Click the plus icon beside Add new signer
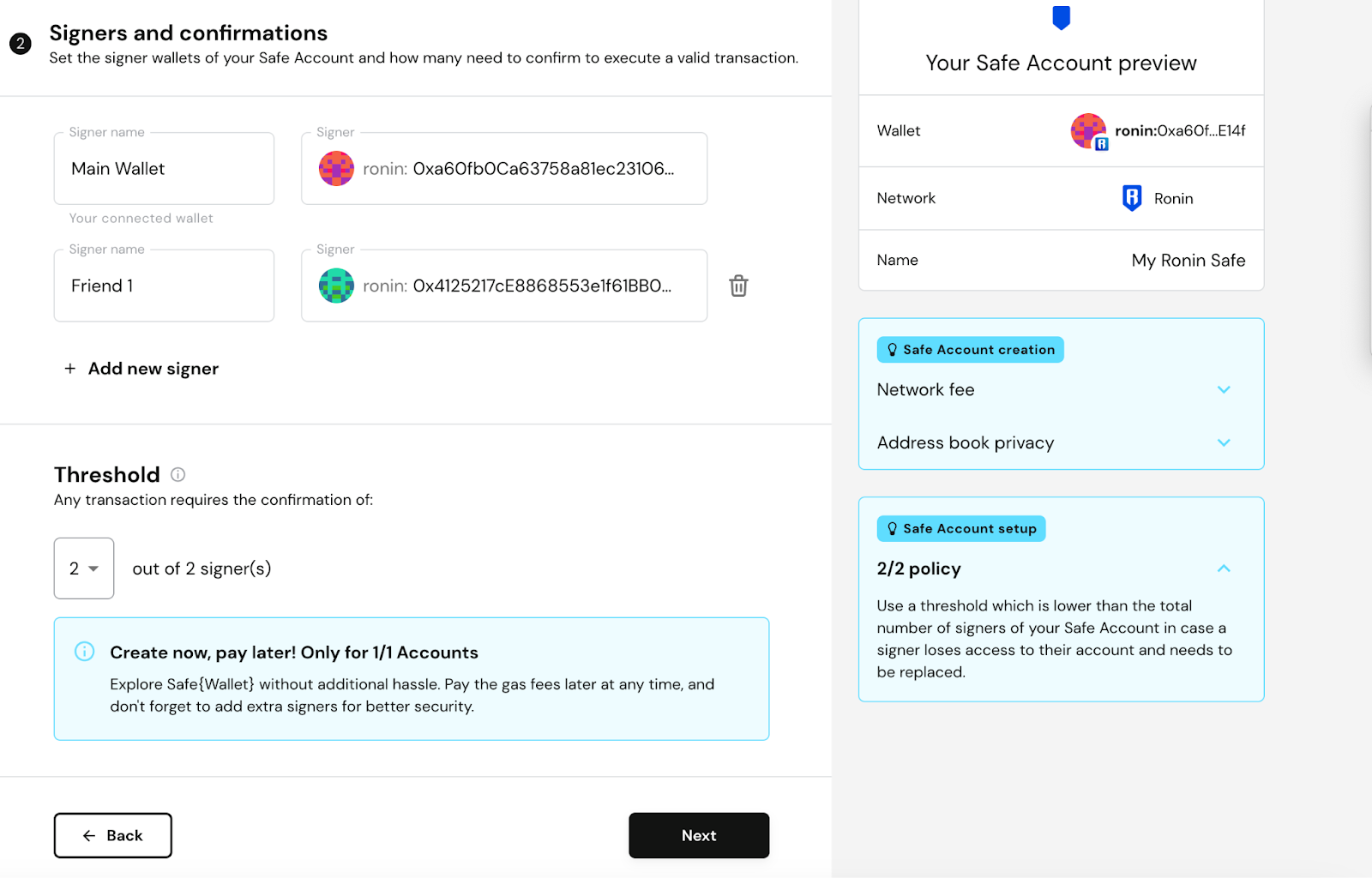The image size is (1372, 878). (x=70, y=369)
